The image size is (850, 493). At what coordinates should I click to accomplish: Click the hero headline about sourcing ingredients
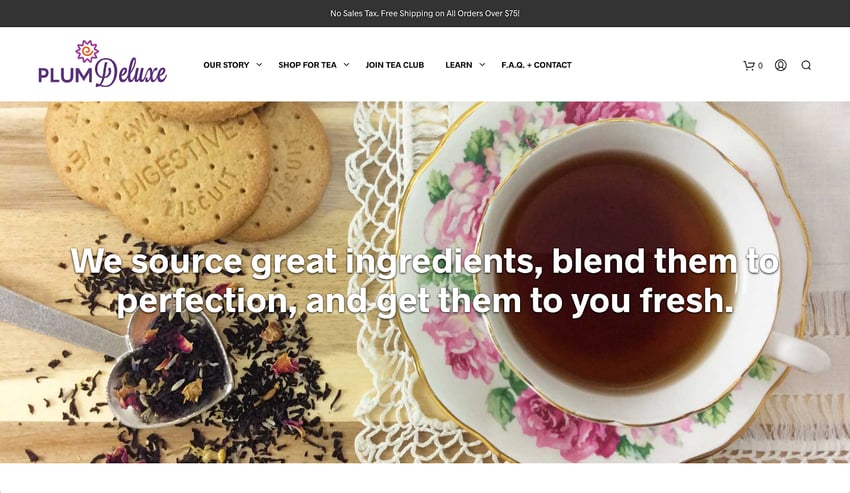pyautogui.click(x=425, y=281)
